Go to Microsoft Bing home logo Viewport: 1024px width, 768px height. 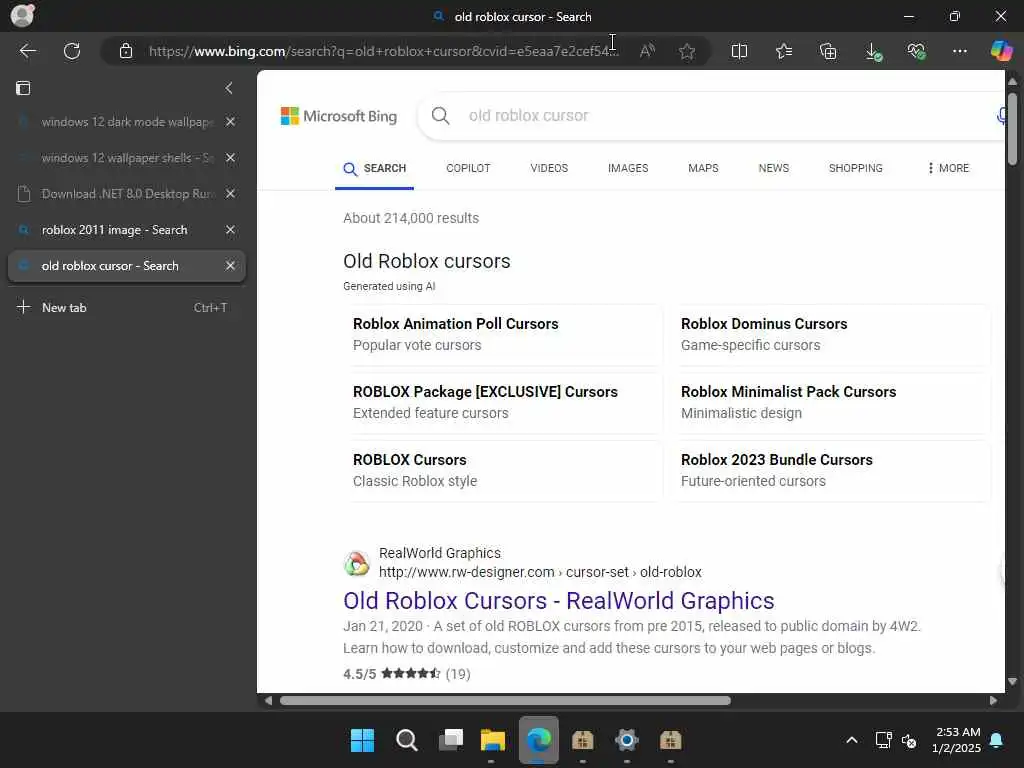[338, 116]
